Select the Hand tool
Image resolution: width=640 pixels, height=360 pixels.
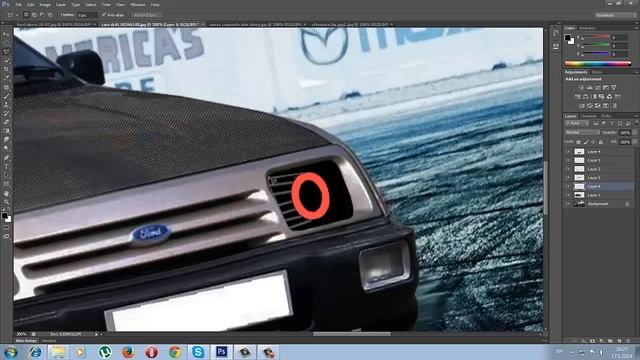[6, 193]
